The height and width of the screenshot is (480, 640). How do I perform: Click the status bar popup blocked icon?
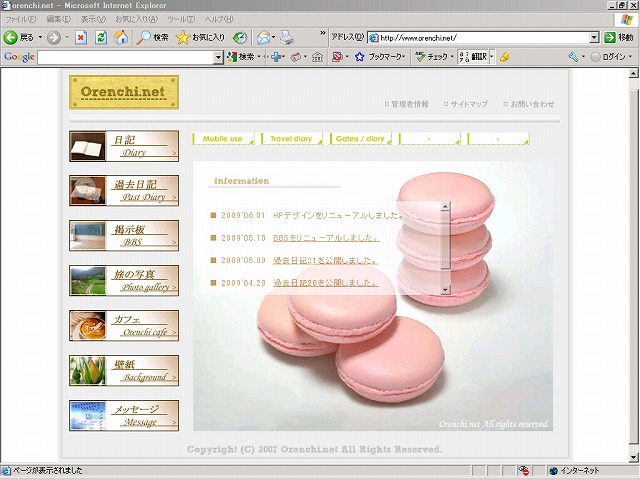[524, 471]
